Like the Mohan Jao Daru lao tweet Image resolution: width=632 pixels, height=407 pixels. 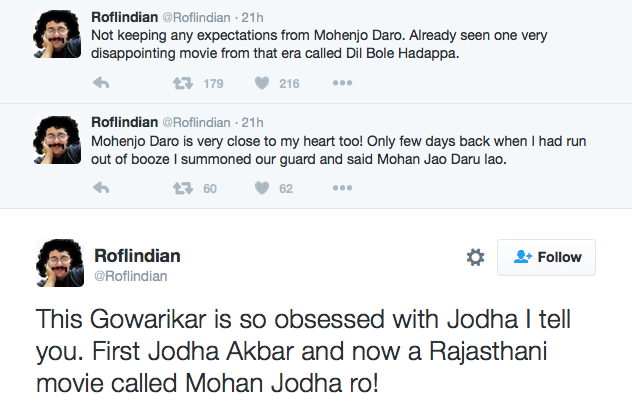point(262,187)
